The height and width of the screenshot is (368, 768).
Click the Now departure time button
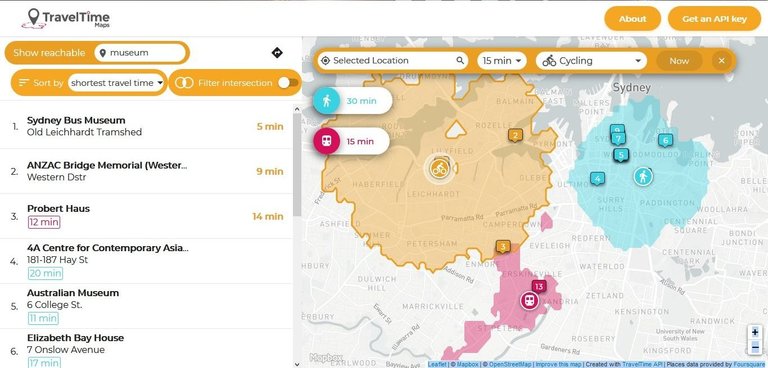679,61
